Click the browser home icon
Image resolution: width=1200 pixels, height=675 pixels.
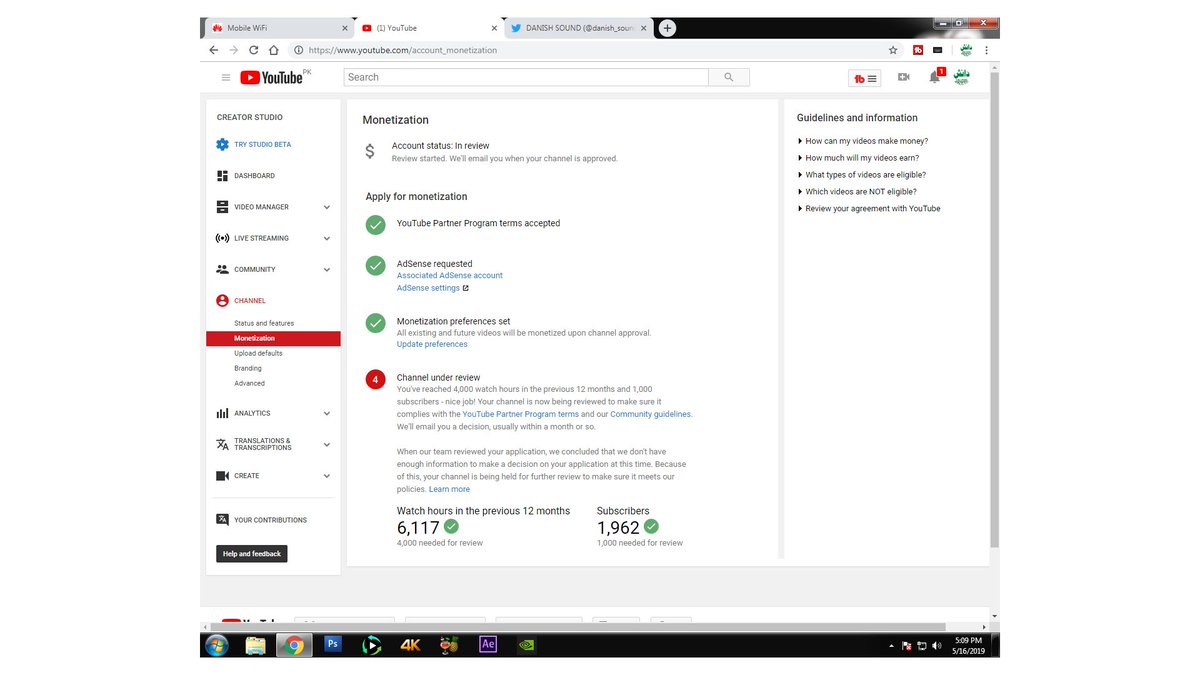[274, 50]
